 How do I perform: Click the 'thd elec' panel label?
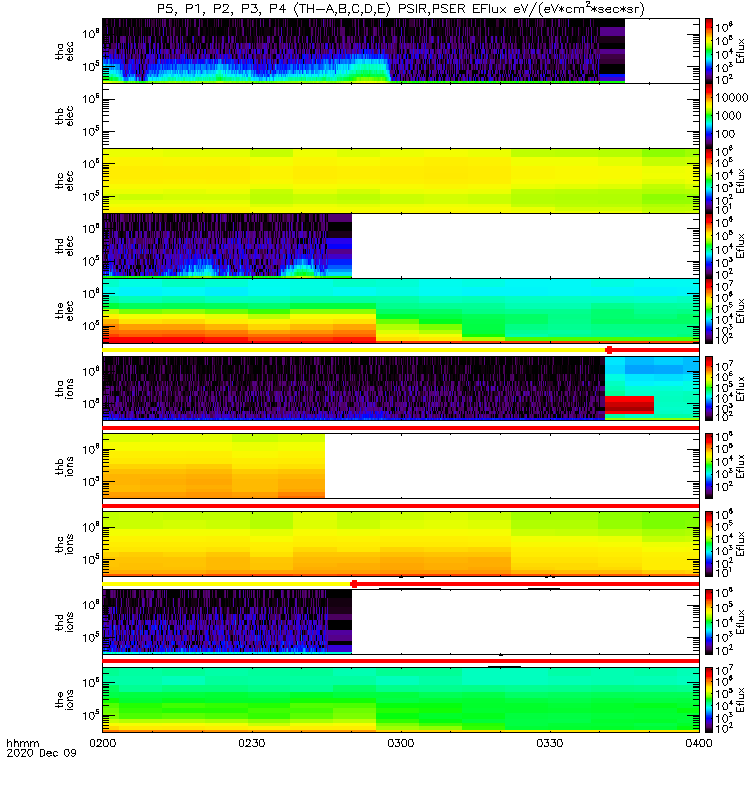coord(64,245)
